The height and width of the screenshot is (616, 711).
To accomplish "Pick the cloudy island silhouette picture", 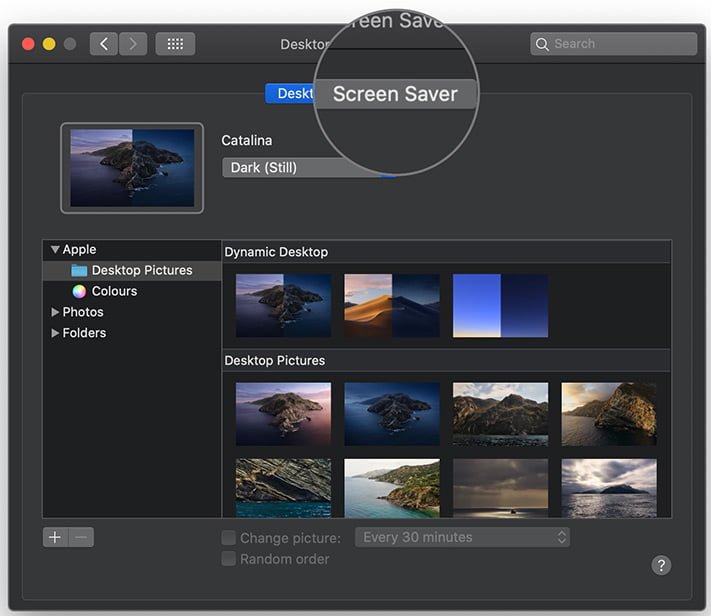I will (x=609, y=488).
